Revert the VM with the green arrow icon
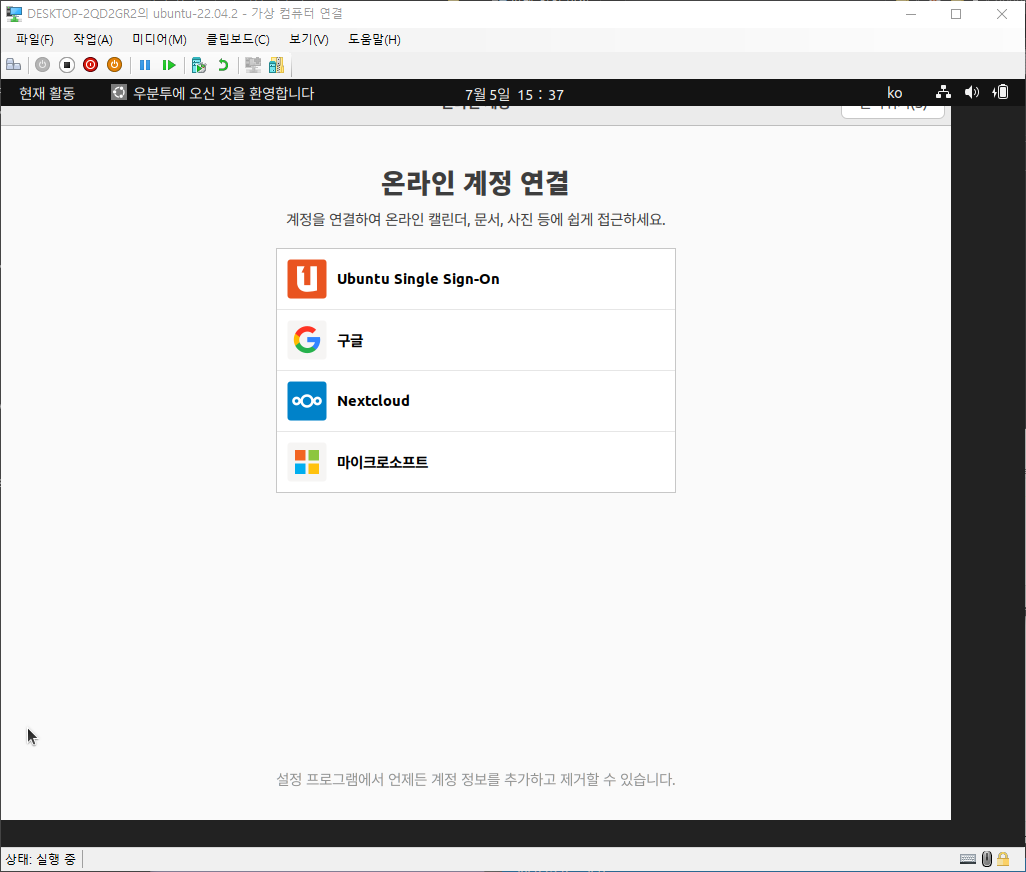The image size is (1026, 872). click(x=223, y=65)
